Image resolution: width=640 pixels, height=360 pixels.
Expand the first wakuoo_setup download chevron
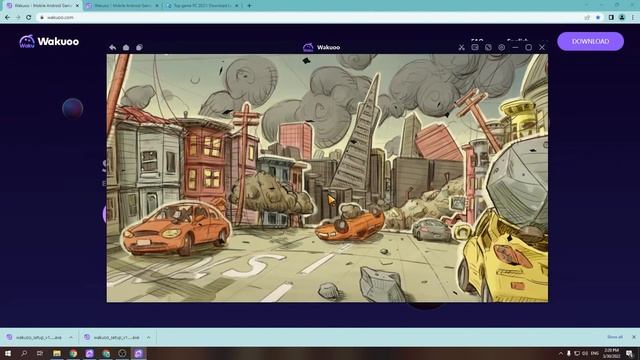point(71,338)
